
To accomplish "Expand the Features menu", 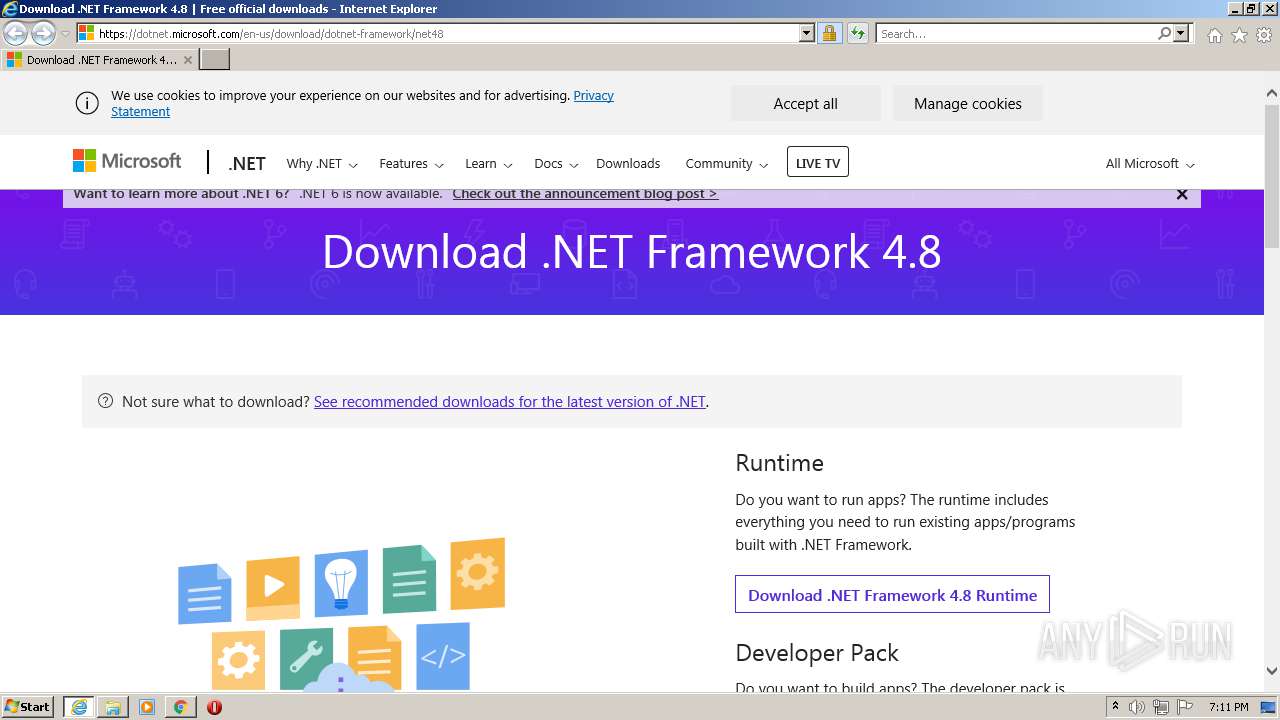I will (411, 164).
